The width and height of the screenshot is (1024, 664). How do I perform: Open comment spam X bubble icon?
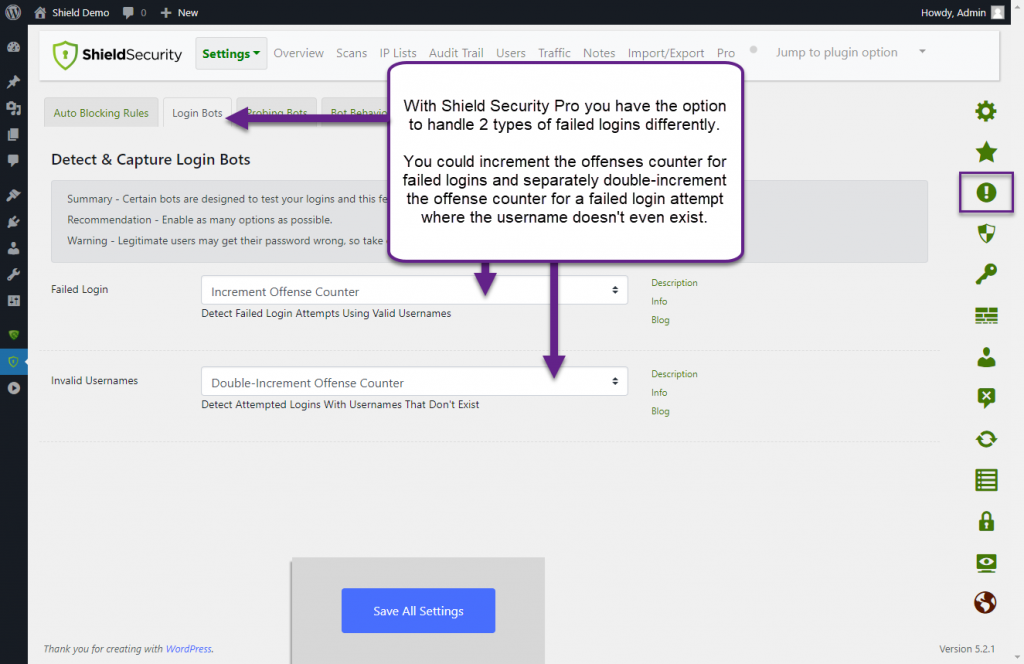click(x=985, y=398)
